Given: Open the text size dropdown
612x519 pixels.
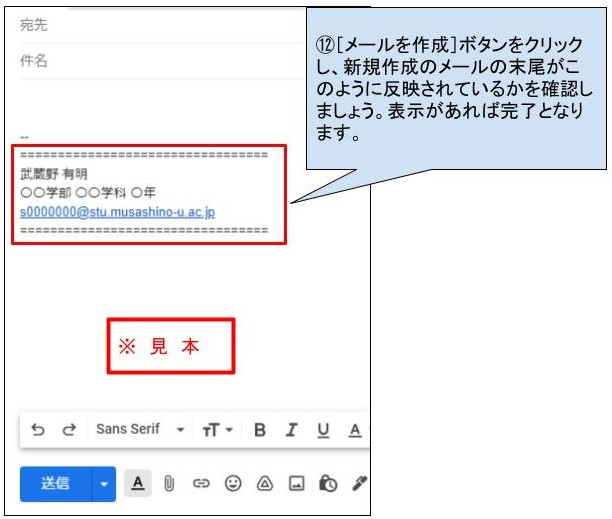Looking at the screenshot, I should (x=217, y=430).
